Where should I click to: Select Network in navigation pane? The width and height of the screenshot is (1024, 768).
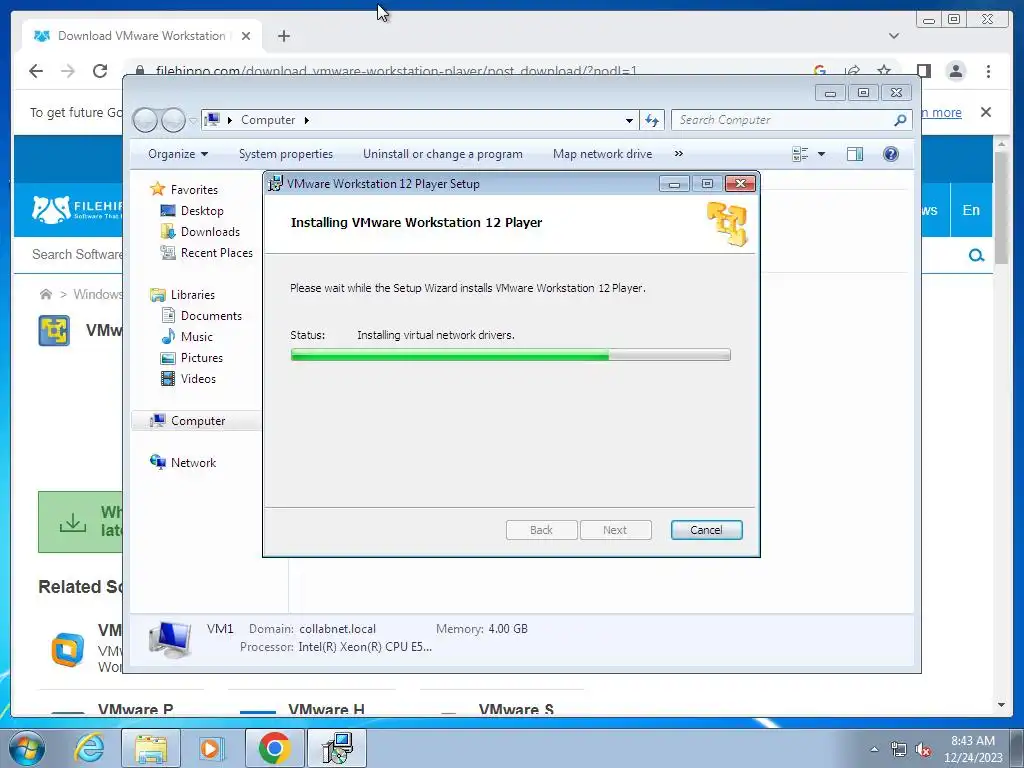click(x=193, y=462)
